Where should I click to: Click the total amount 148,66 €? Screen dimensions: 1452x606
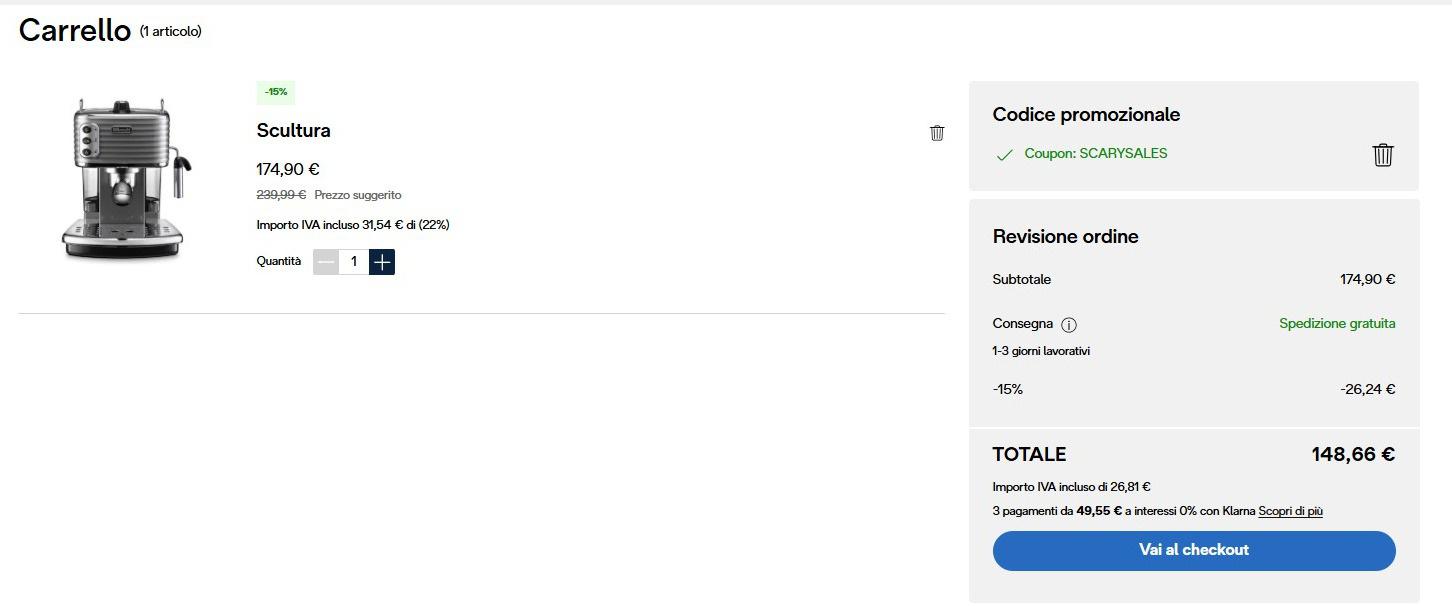(1352, 455)
